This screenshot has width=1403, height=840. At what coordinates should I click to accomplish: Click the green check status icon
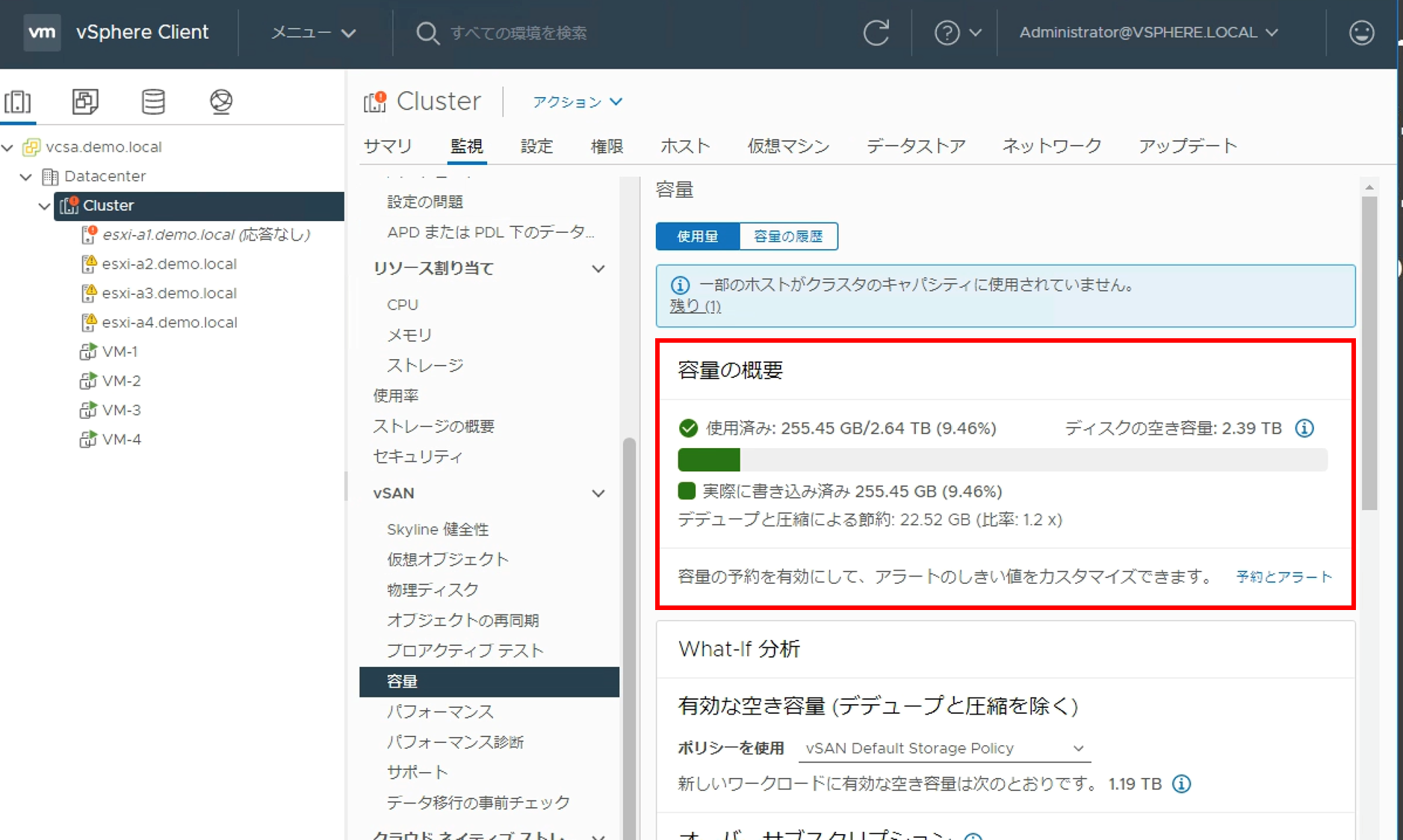click(x=688, y=428)
